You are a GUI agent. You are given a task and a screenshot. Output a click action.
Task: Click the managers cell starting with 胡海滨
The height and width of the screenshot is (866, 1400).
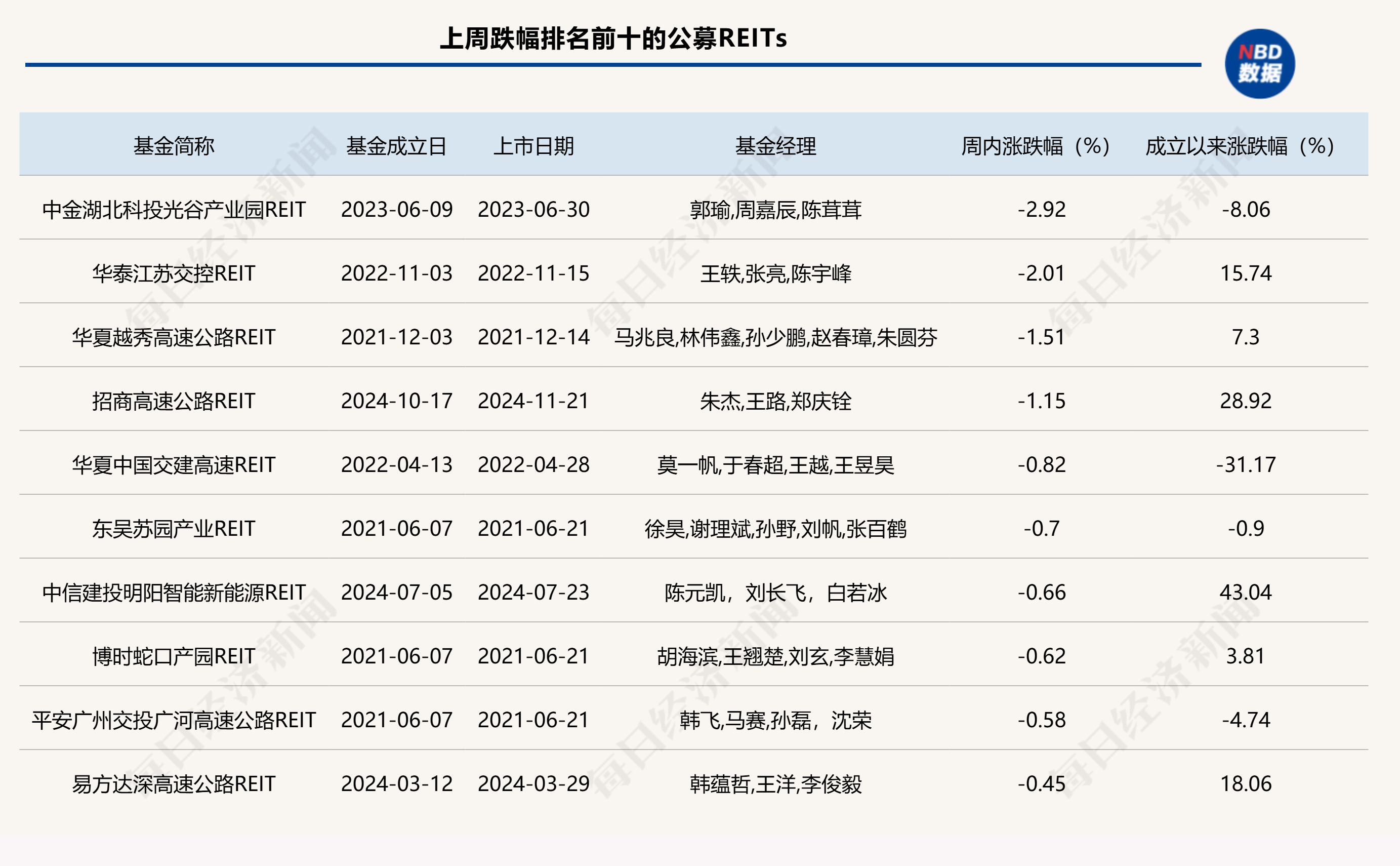[775, 656]
